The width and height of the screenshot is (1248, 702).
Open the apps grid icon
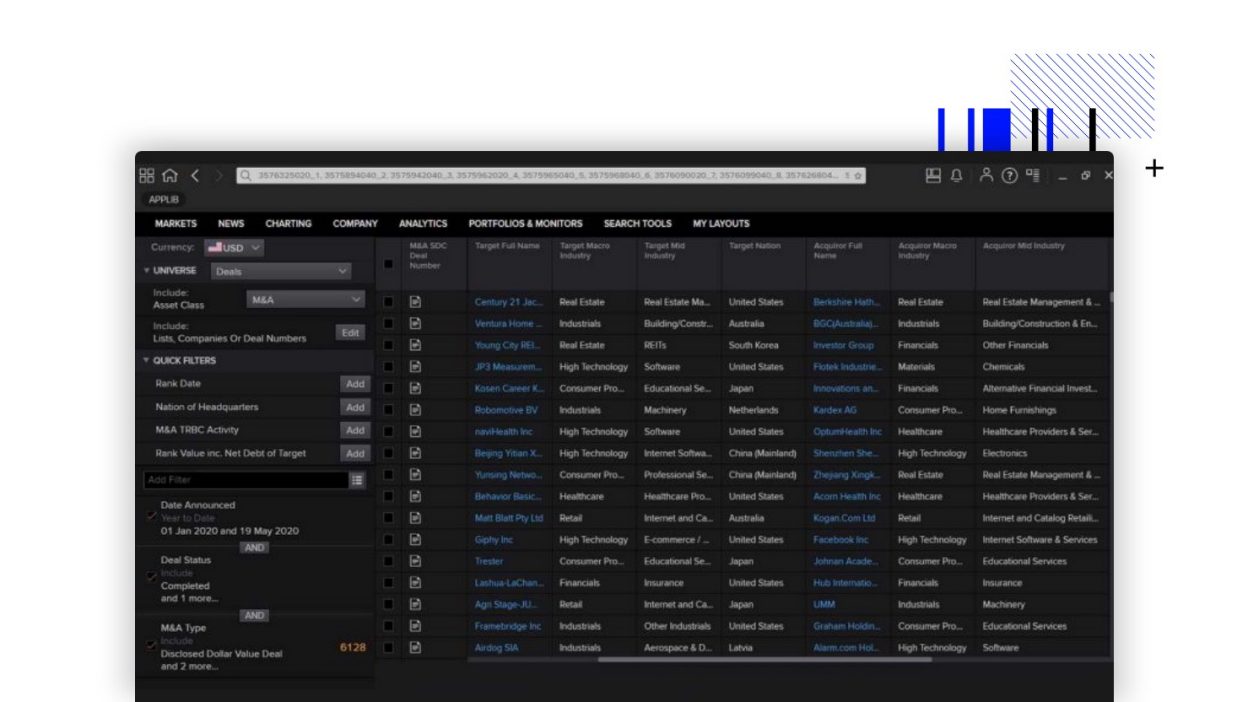coord(147,176)
